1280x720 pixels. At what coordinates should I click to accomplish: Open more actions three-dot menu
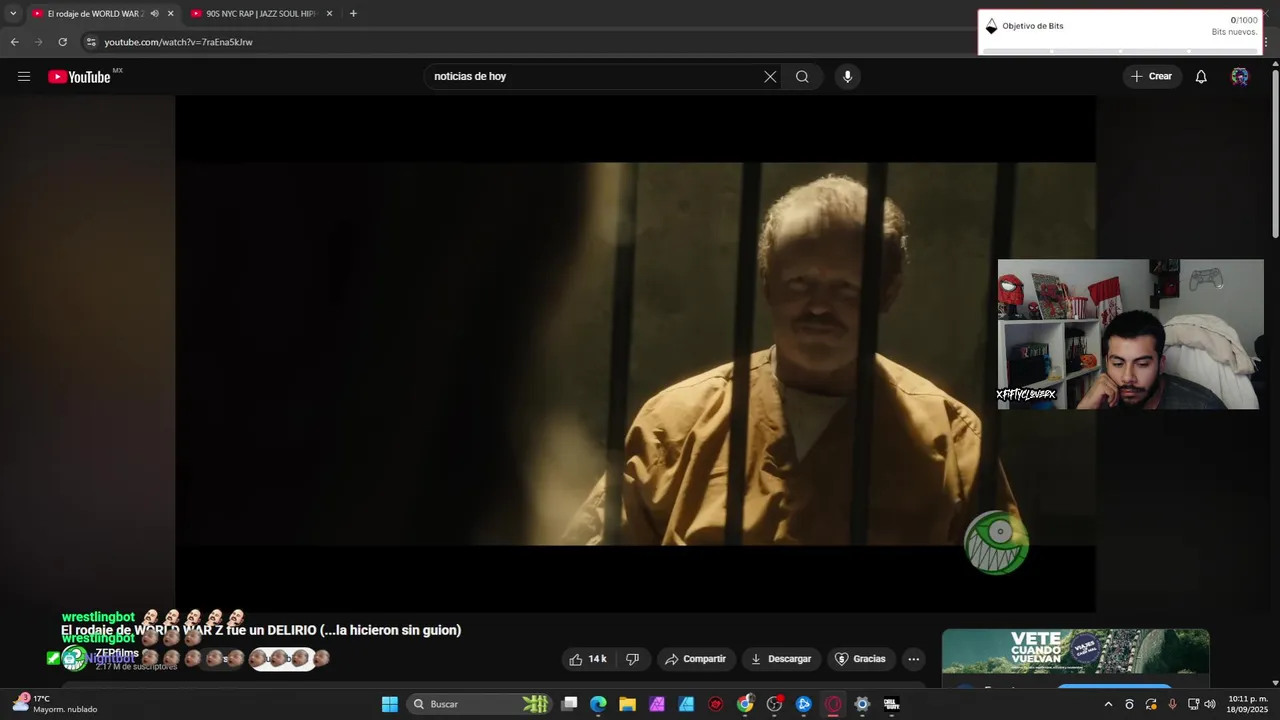coord(913,659)
